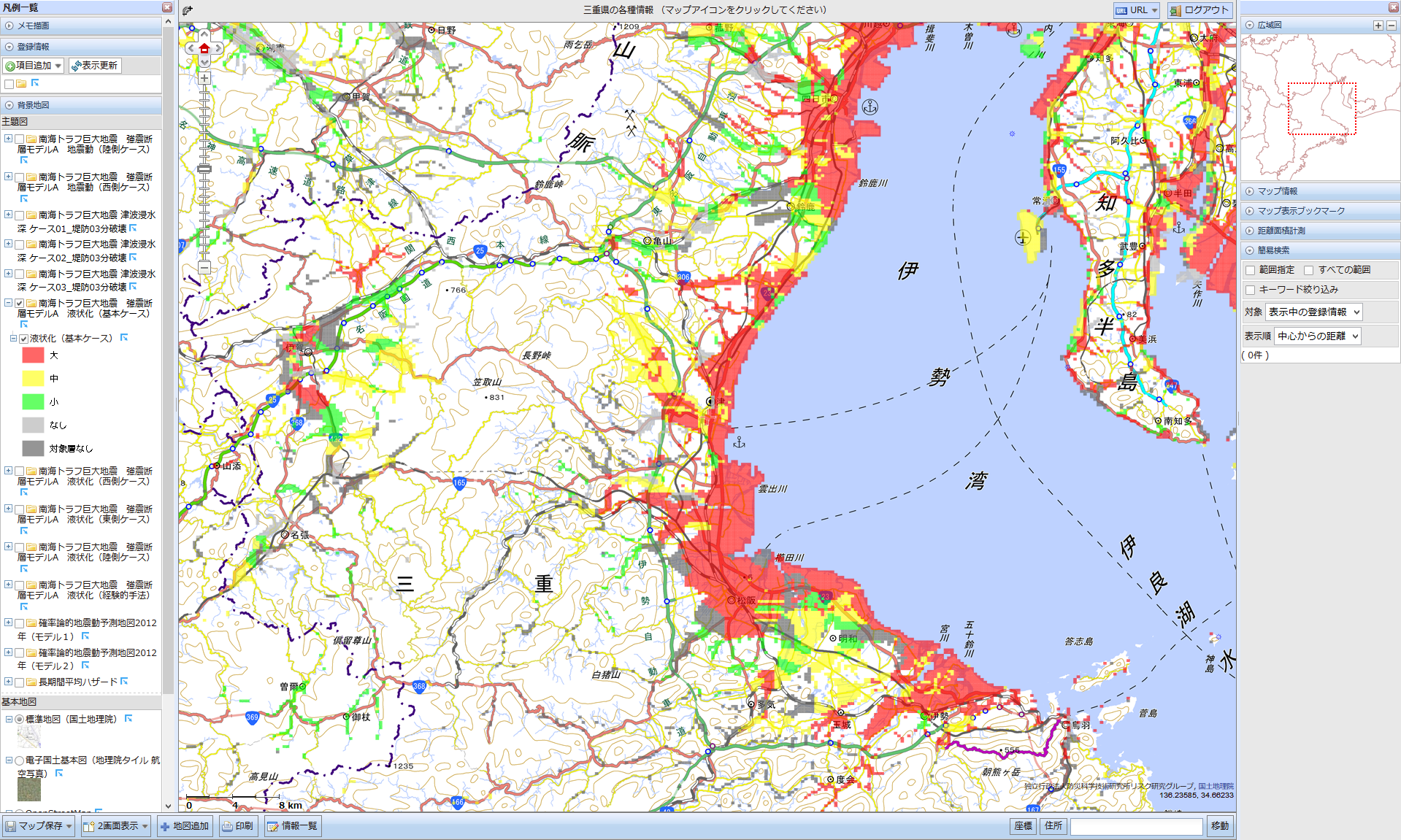The image size is (1401, 840).
Task: Enable 液状化（西側ケース）layer checkbox
Action: point(20,471)
